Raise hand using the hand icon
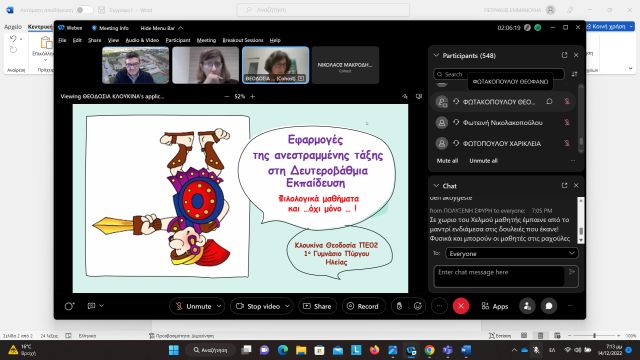Screen dimensions: 640x360 pyautogui.click(x=399, y=306)
